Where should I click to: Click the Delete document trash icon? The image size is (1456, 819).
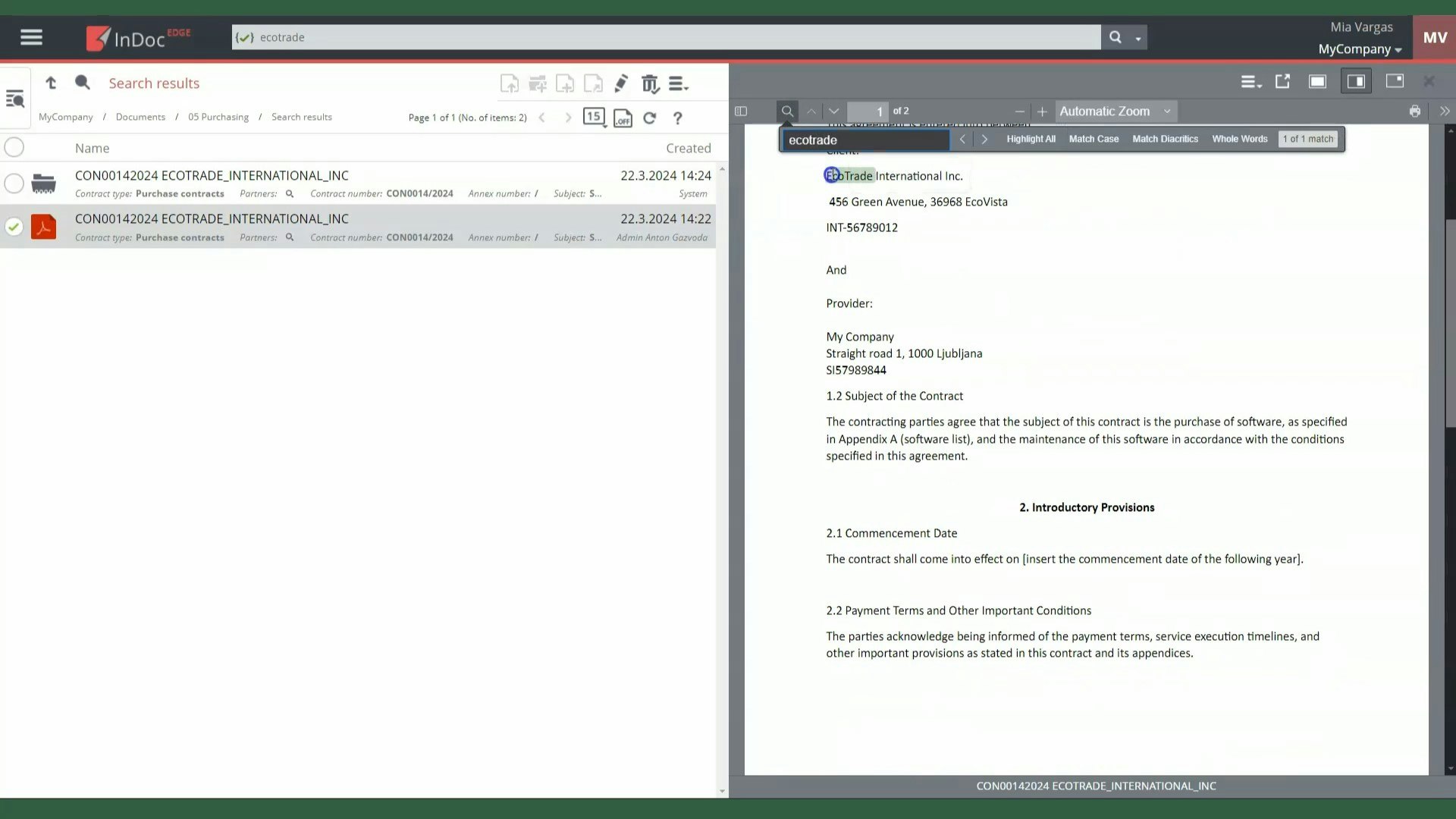650,83
